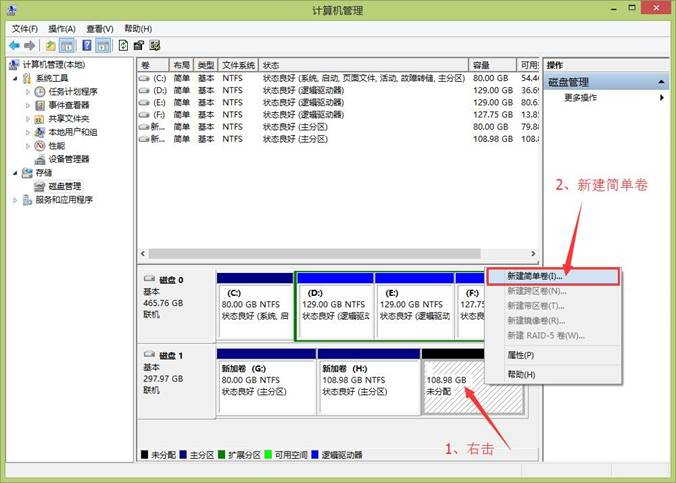Click the disk settings toolbar icon next to Refresh

pos(138,45)
